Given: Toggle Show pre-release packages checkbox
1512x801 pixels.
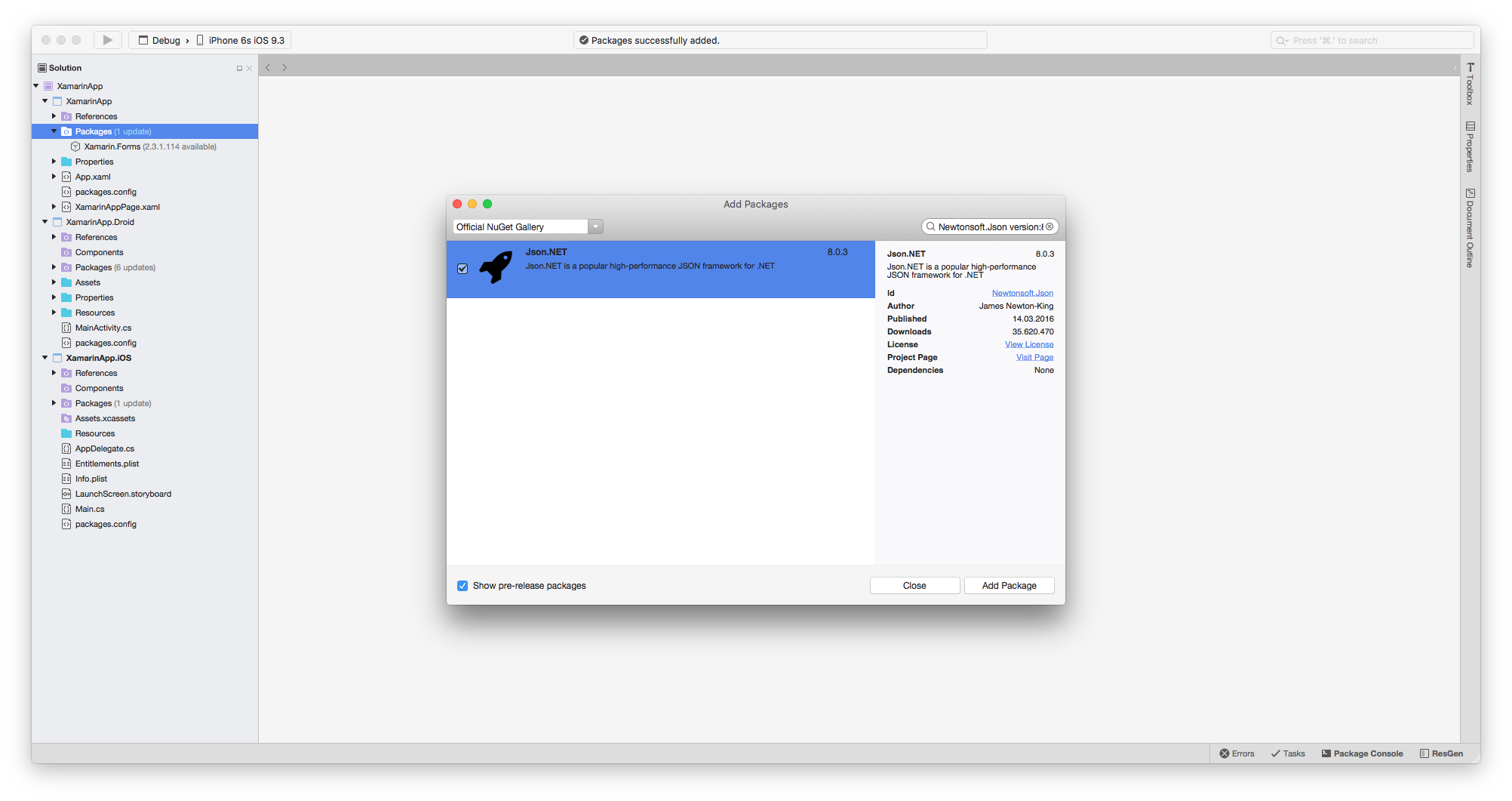Looking at the screenshot, I should [463, 586].
